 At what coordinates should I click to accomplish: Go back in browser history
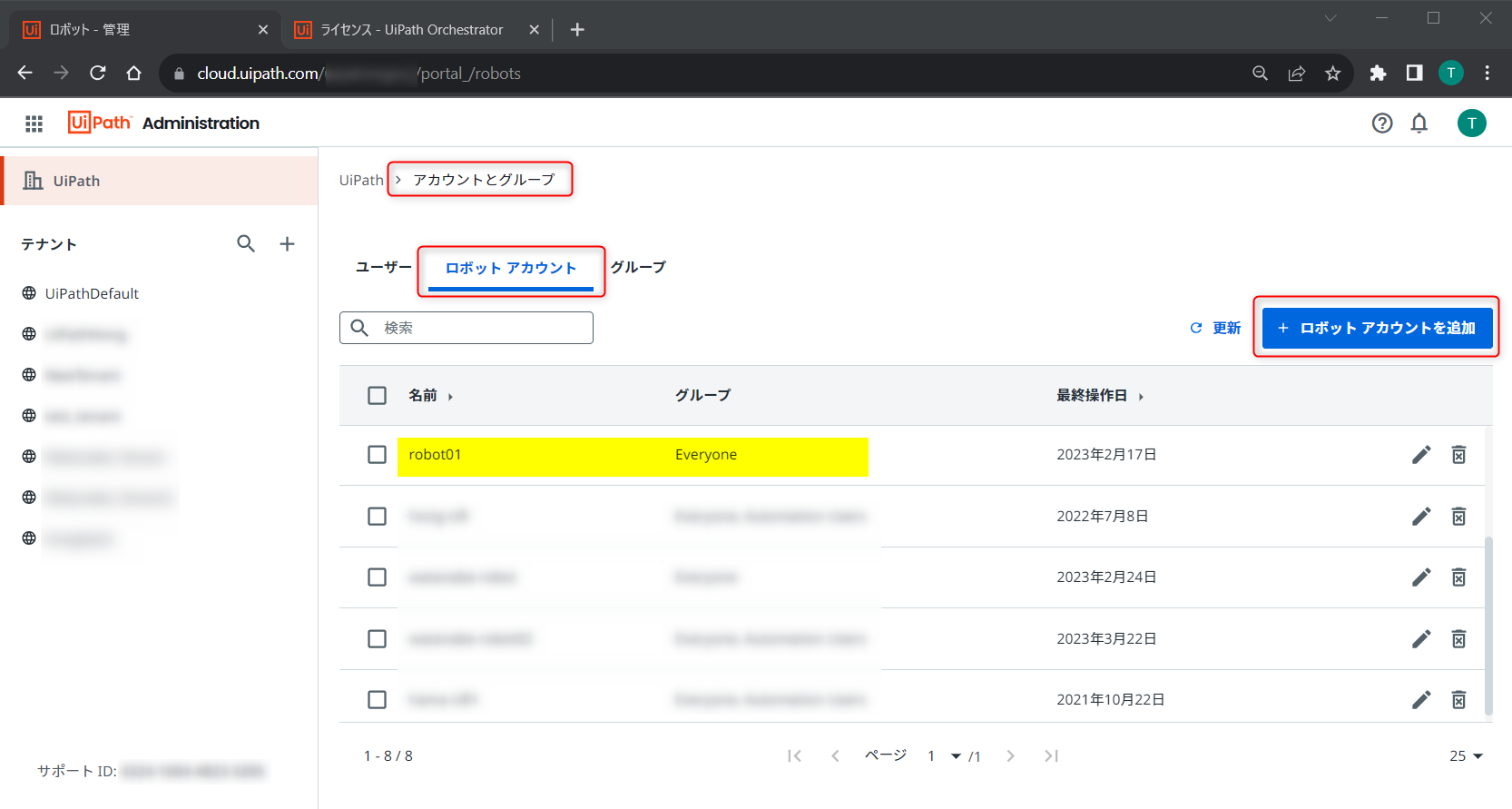(x=25, y=74)
